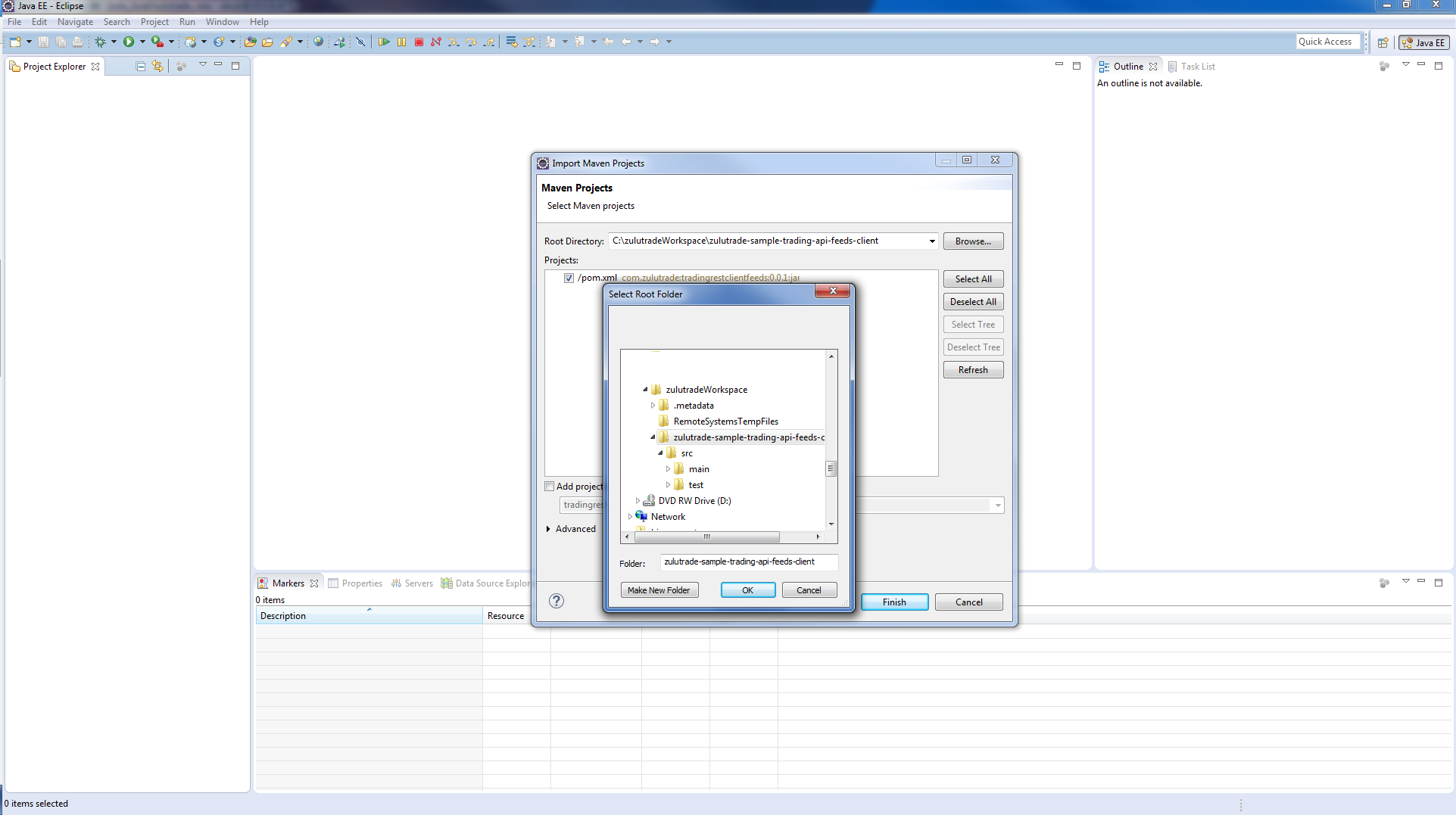This screenshot has width=1456, height=815.
Task: Click the Folder name input field
Action: (748, 562)
